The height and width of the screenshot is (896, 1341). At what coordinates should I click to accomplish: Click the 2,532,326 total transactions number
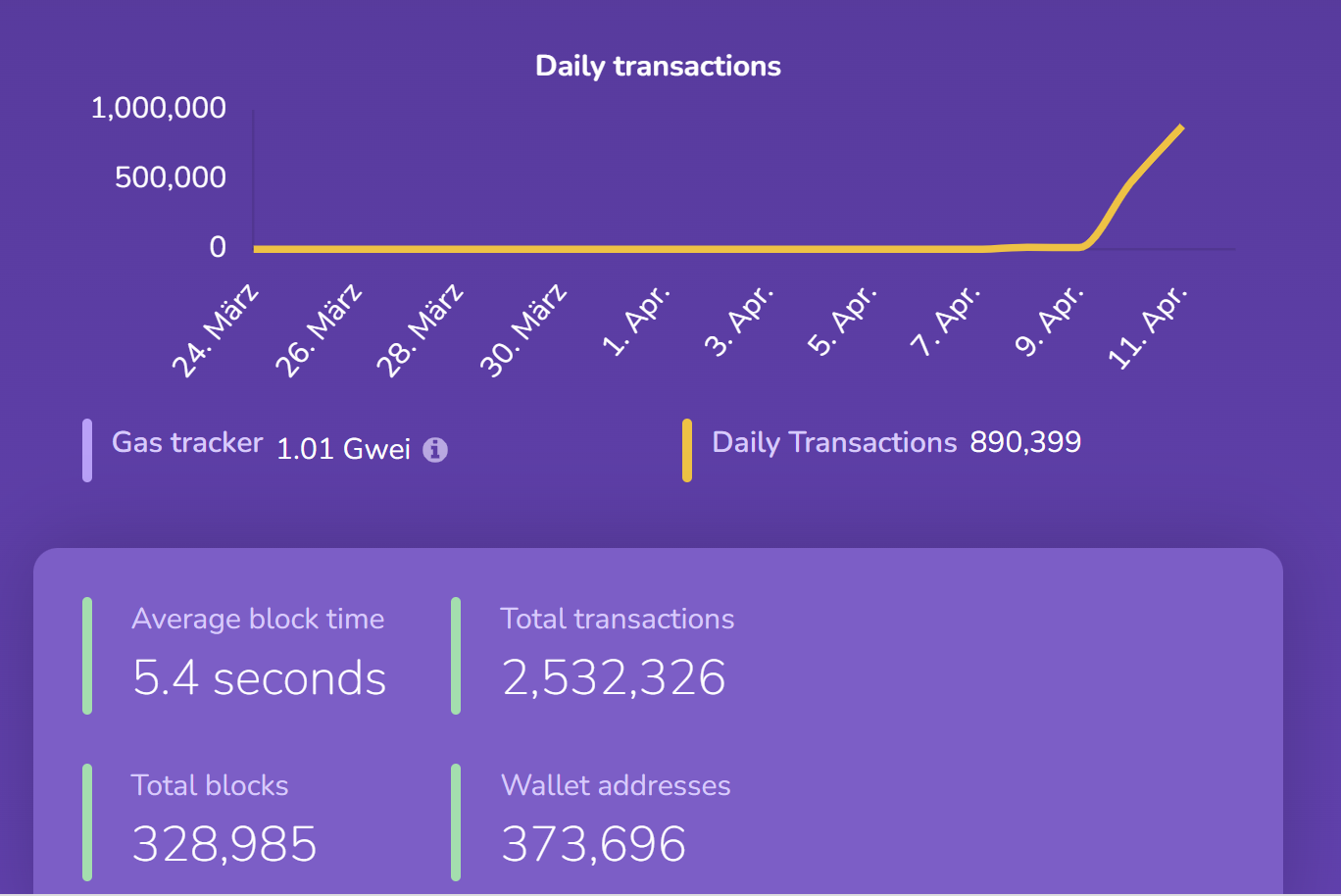click(x=614, y=678)
